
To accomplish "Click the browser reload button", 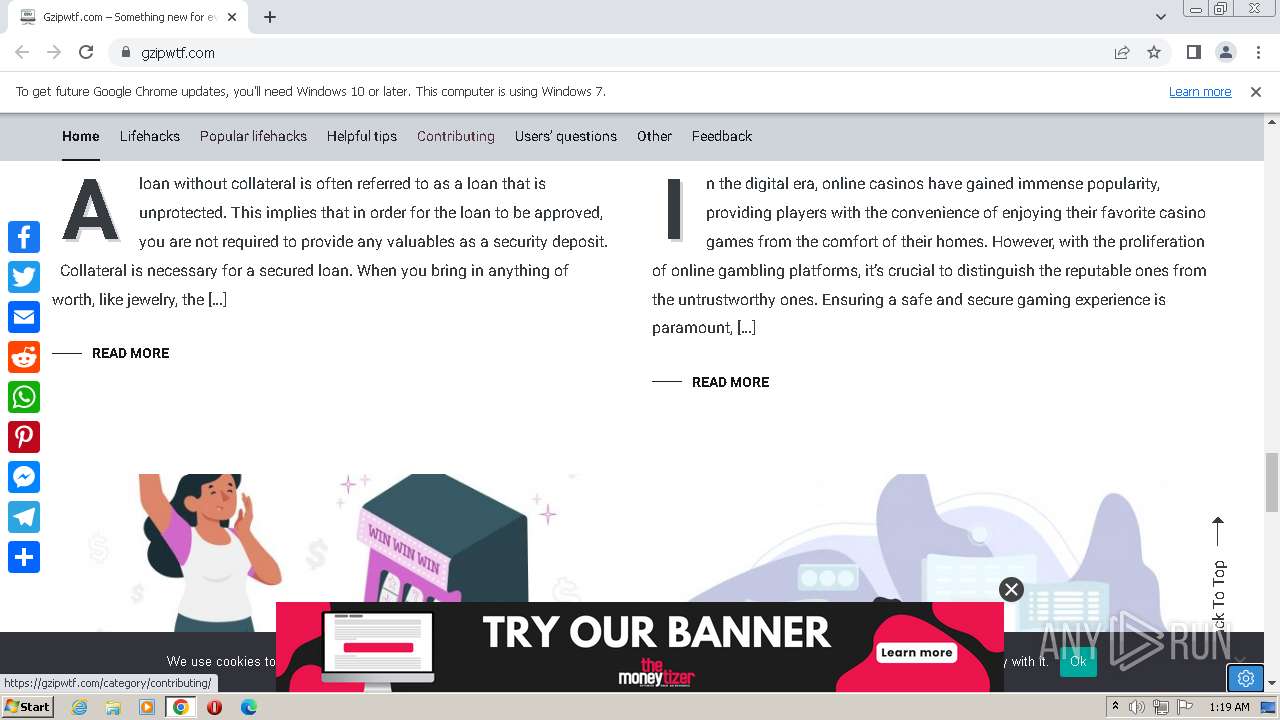I will [x=86, y=52].
